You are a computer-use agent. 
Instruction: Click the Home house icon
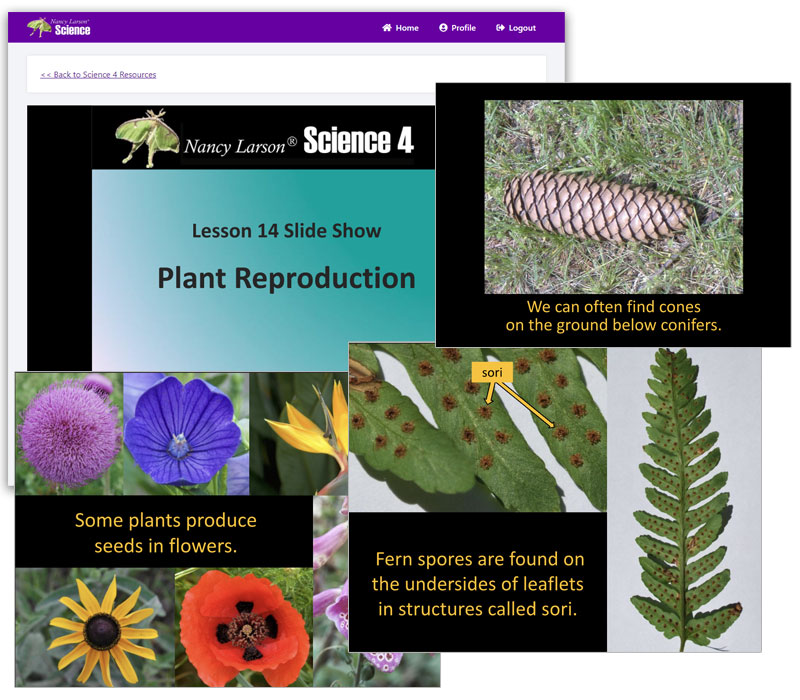[387, 28]
